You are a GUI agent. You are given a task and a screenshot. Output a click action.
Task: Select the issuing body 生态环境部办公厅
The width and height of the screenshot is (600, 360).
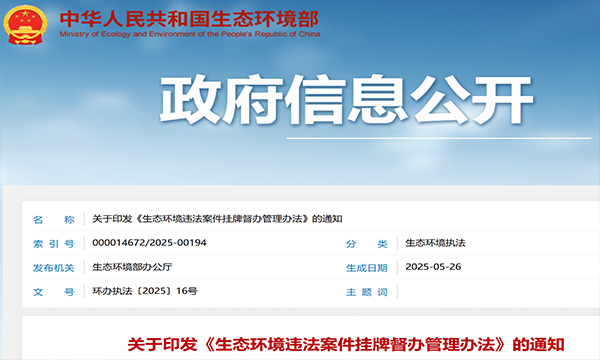click(132, 267)
